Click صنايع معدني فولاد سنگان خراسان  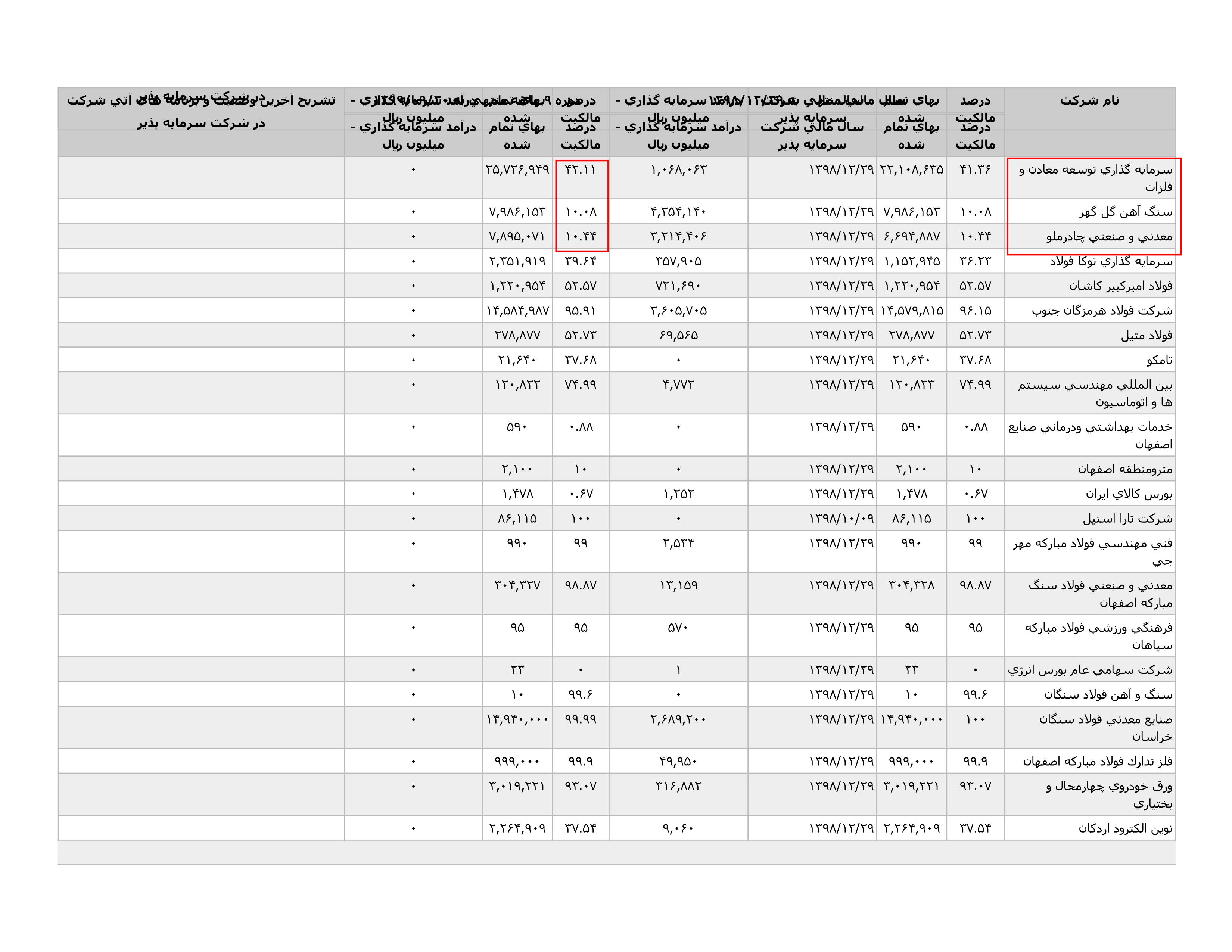coord(1106,728)
